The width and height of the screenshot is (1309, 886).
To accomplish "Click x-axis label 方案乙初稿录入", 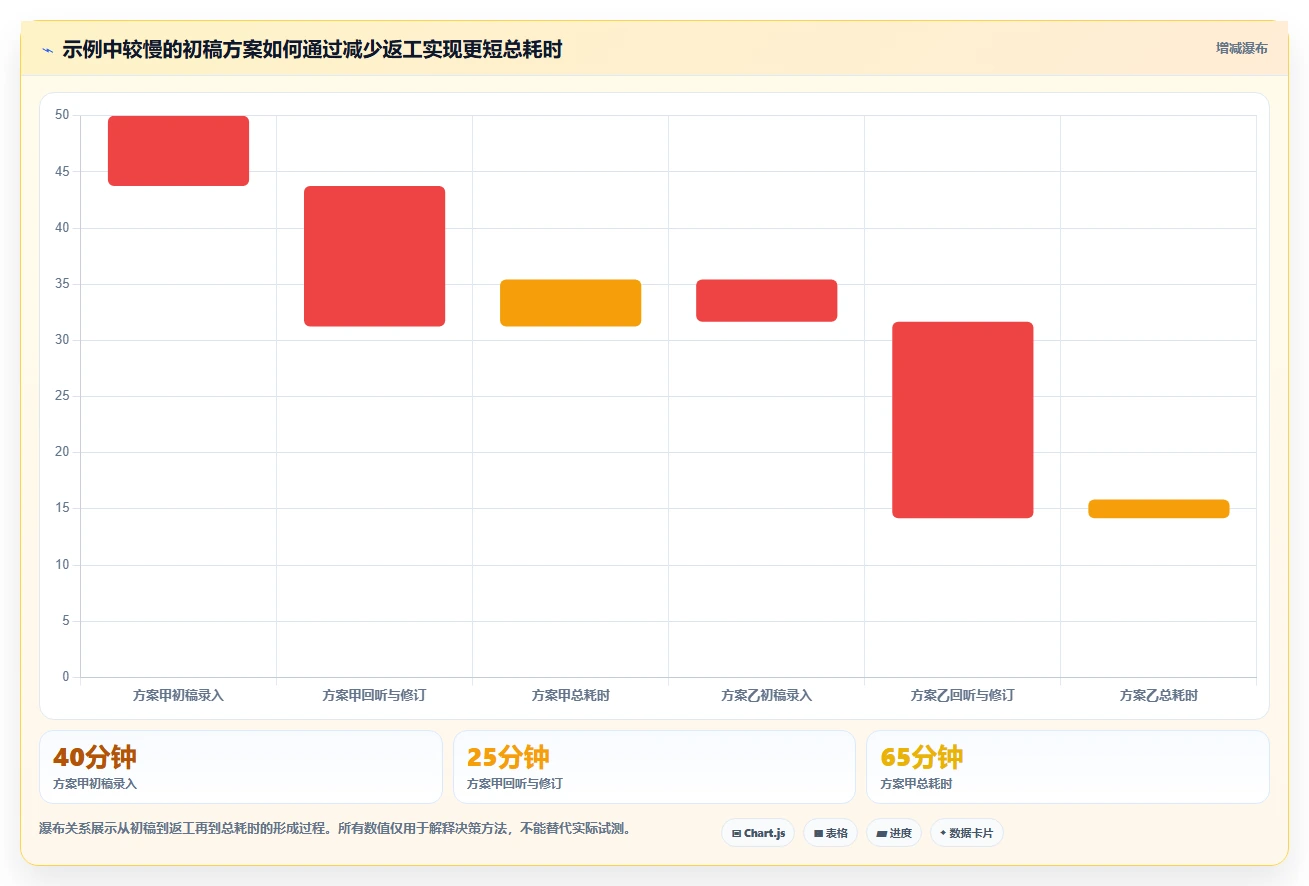I will (x=766, y=695).
